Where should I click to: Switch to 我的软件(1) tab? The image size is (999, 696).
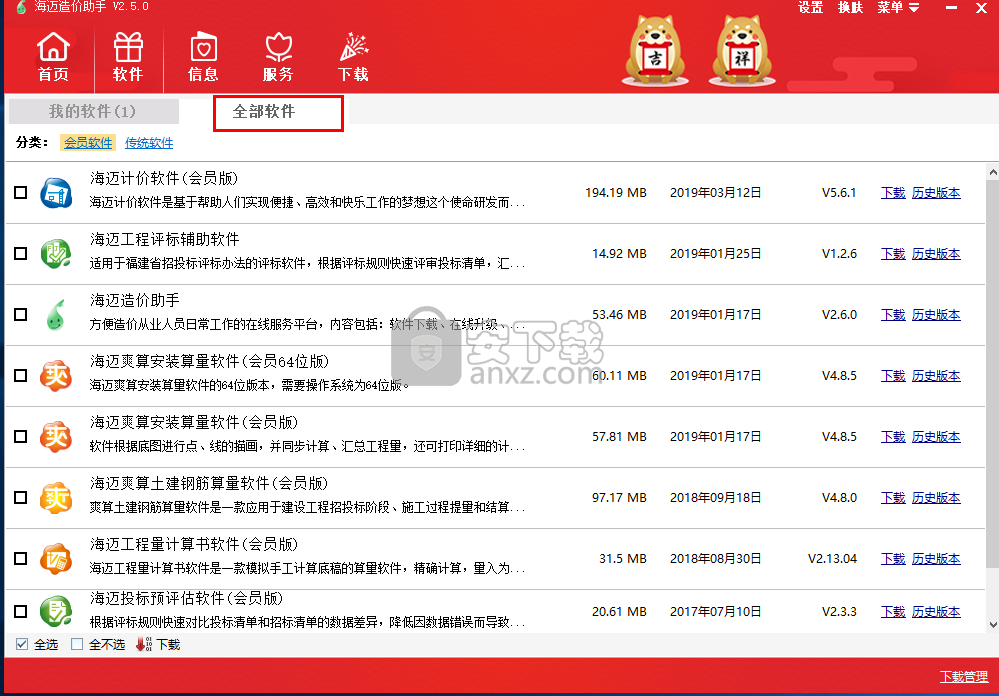tap(93, 112)
